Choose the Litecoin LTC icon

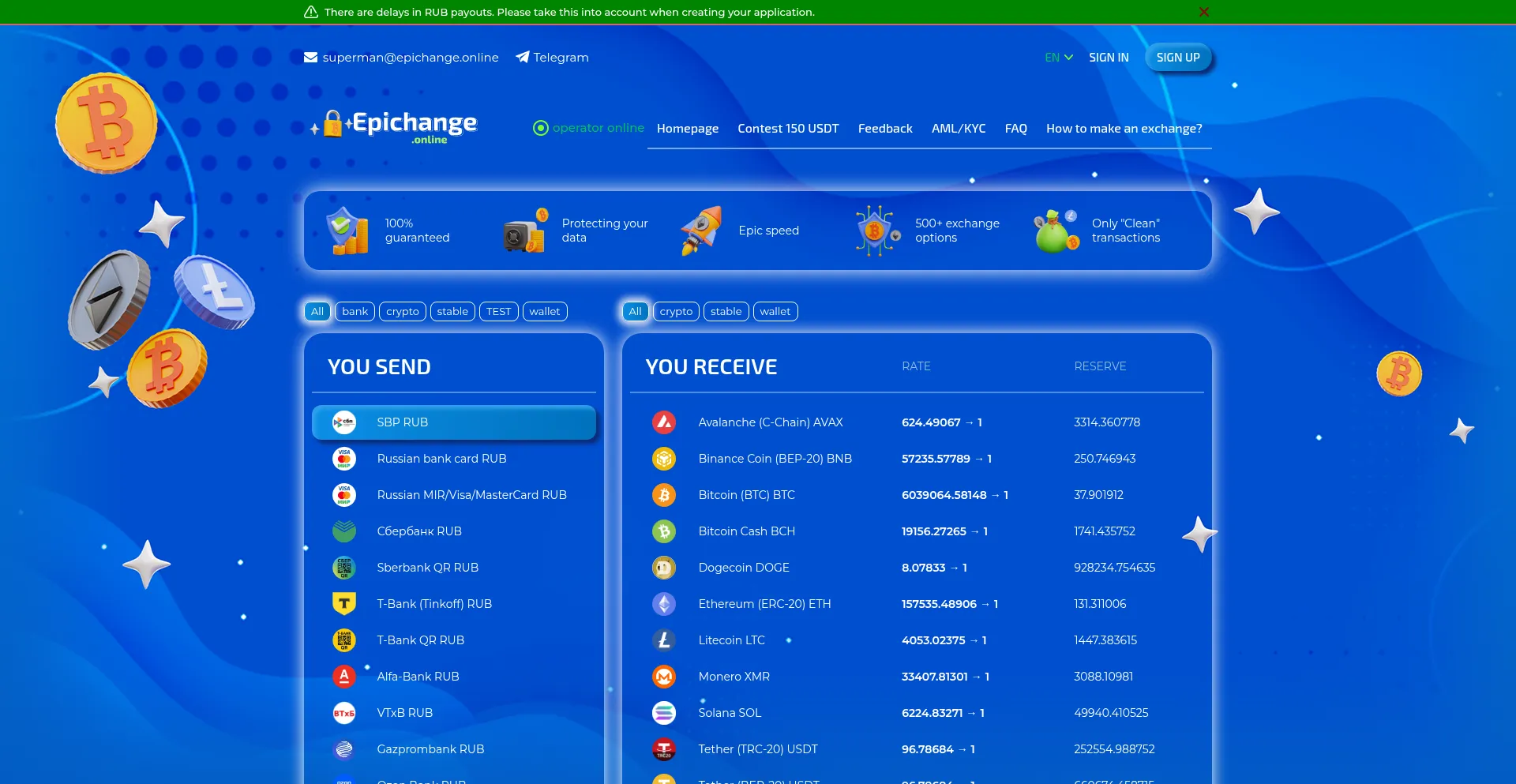pyautogui.click(x=664, y=640)
